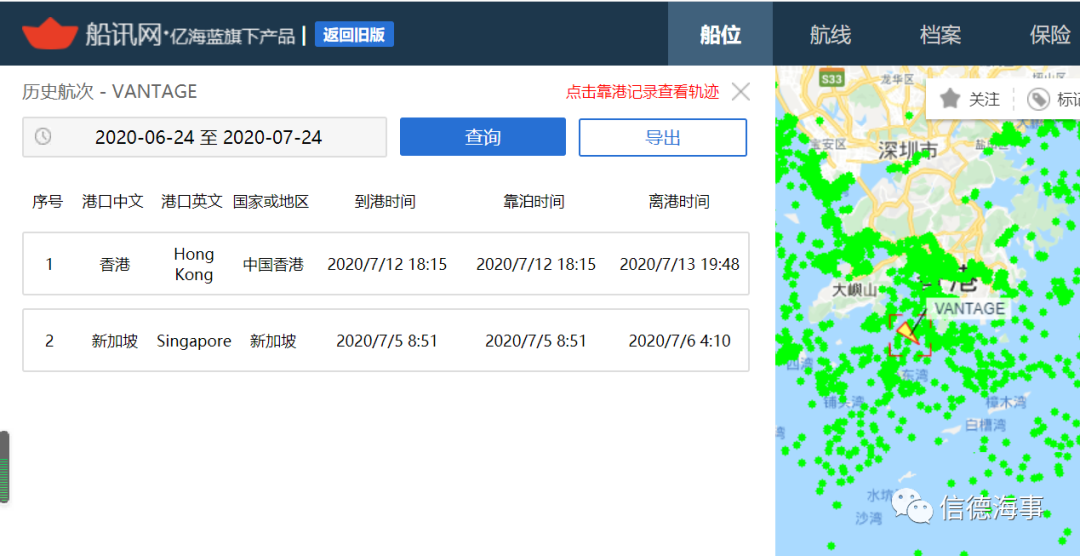
Task: Click the 关注 follow label
Action: click(984, 100)
